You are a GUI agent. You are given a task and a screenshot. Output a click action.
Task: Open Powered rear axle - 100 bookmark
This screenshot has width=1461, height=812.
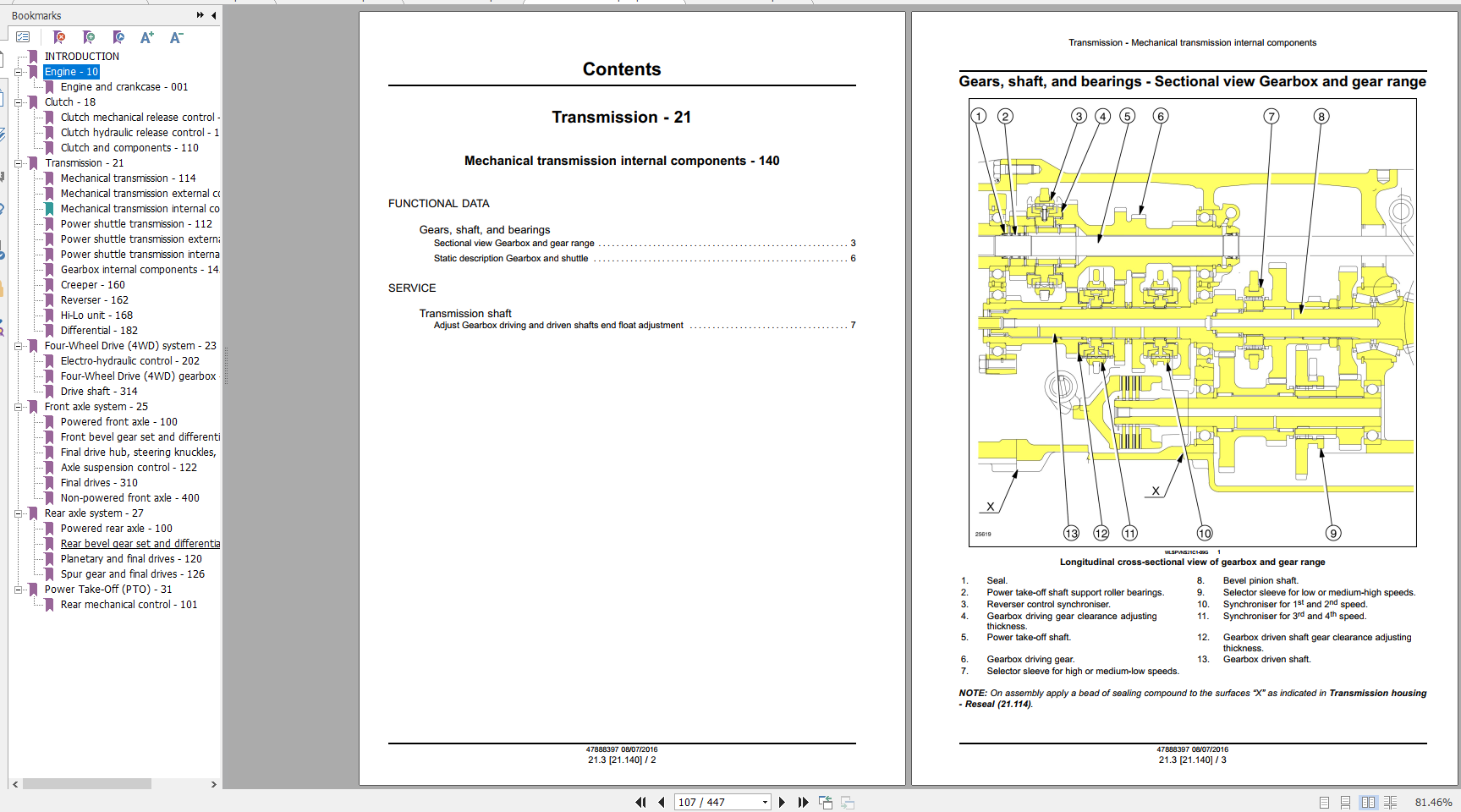point(116,529)
